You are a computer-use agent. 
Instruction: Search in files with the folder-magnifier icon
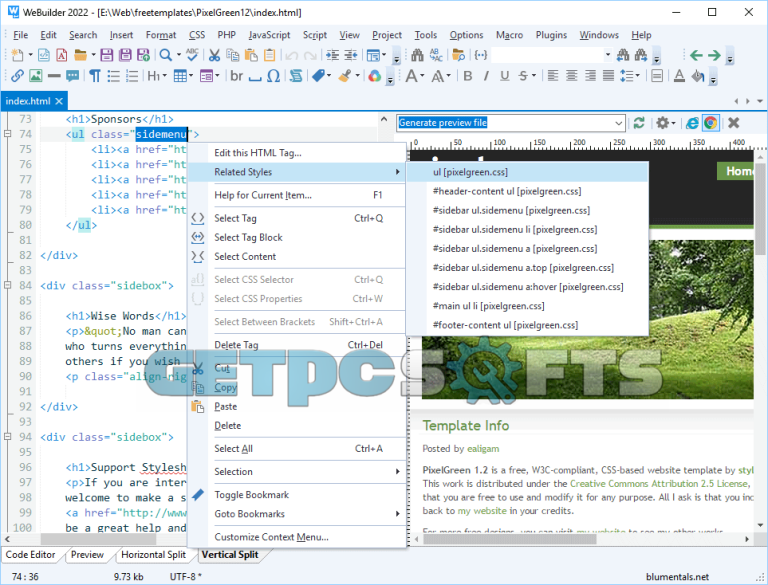pos(458,55)
